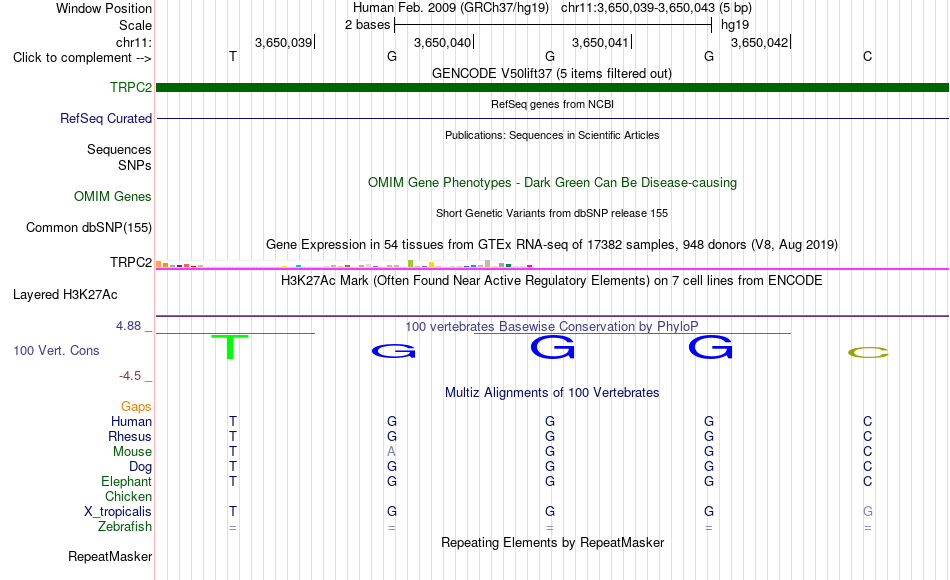Click the RepeatMasker side label
The height and width of the screenshot is (580, 950).
pos(110,556)
